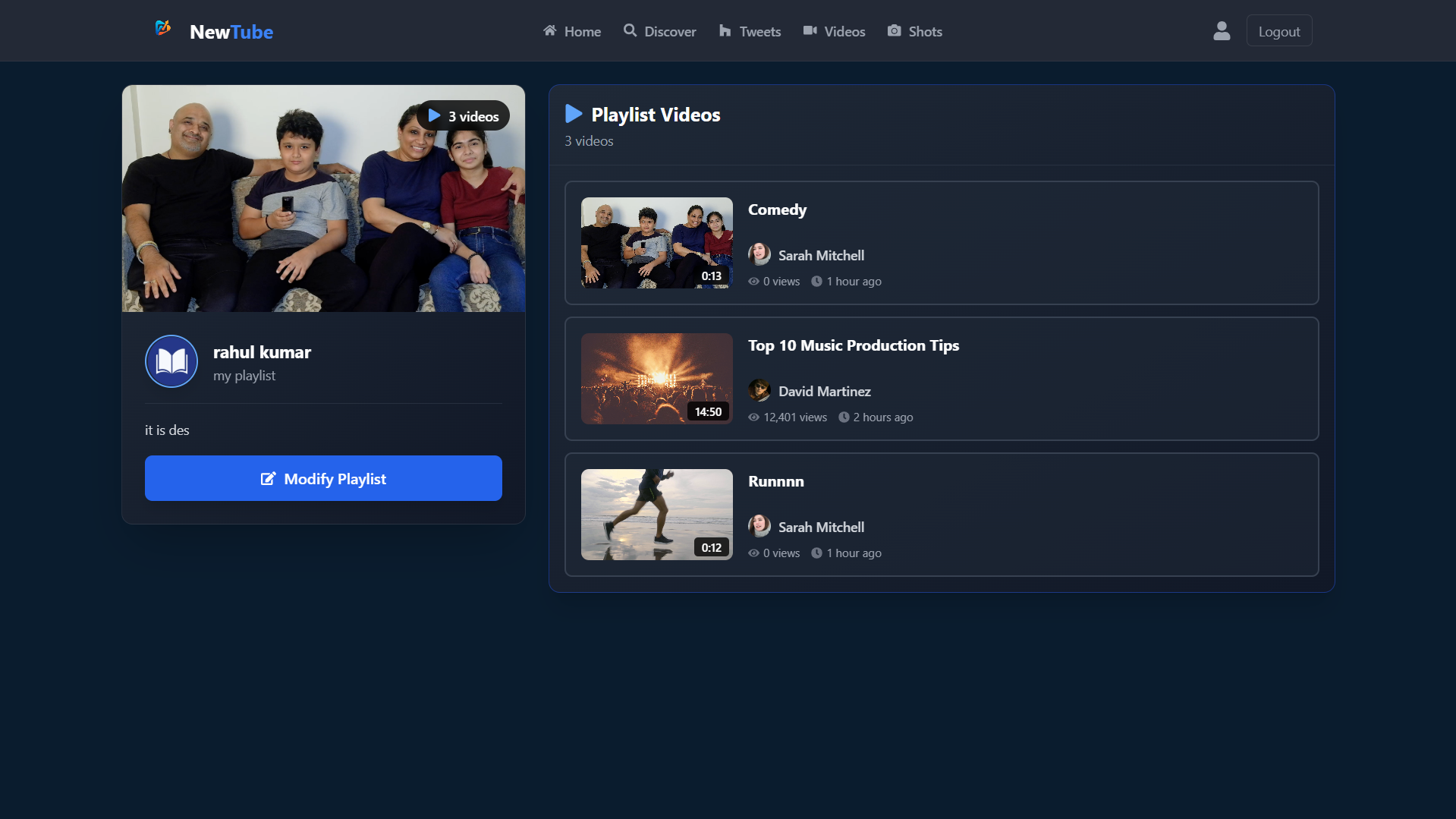Click Sarah Mitchell's avatar on Comedy video
This screenshot has width=1456, height=819.
pyautogui.click(x=759, y=255)
